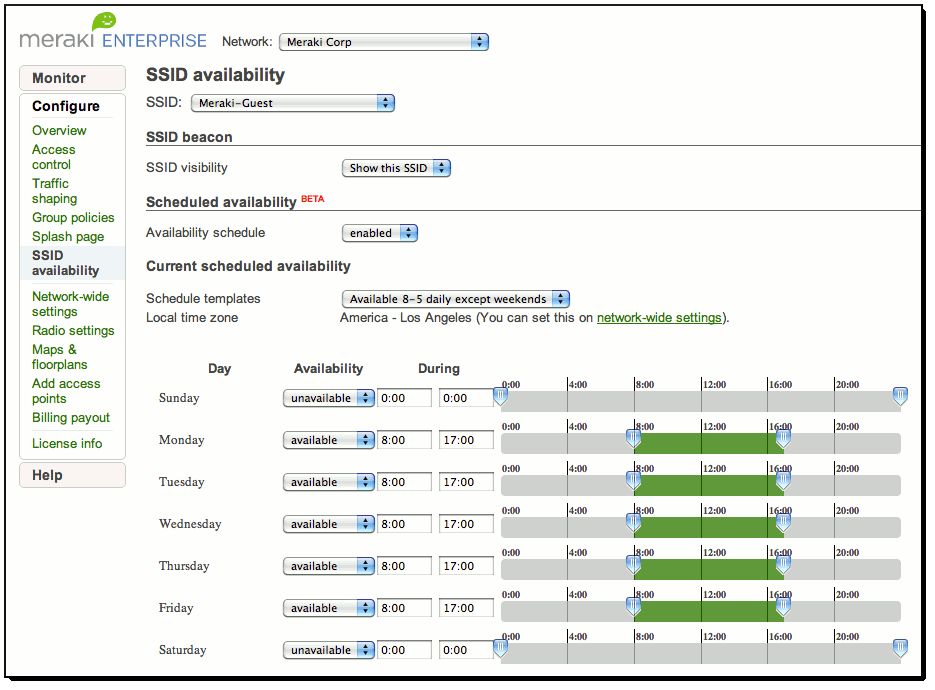Open the Schedule templates dropdown
935x690 pixels.
(456, 299)
